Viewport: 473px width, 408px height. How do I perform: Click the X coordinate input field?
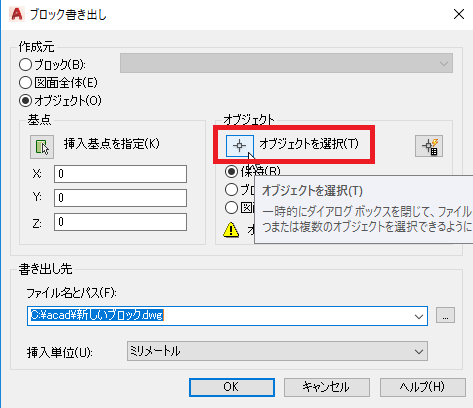click(120, 174)
